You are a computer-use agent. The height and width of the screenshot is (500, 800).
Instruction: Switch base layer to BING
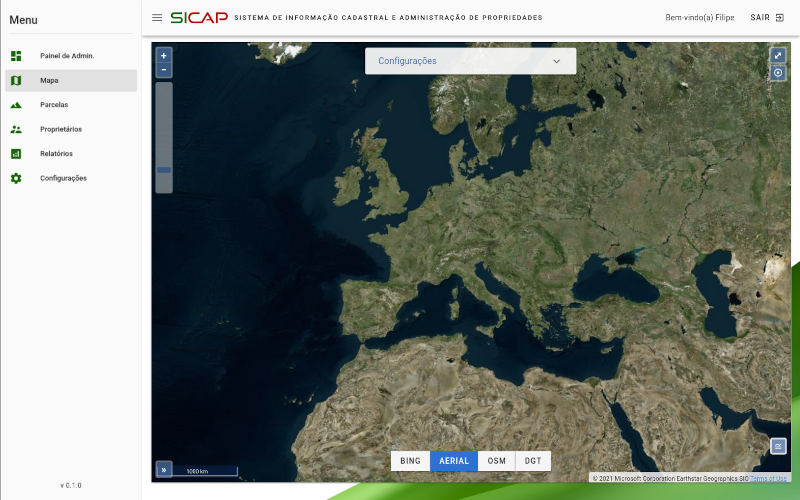tap(410, 461)
